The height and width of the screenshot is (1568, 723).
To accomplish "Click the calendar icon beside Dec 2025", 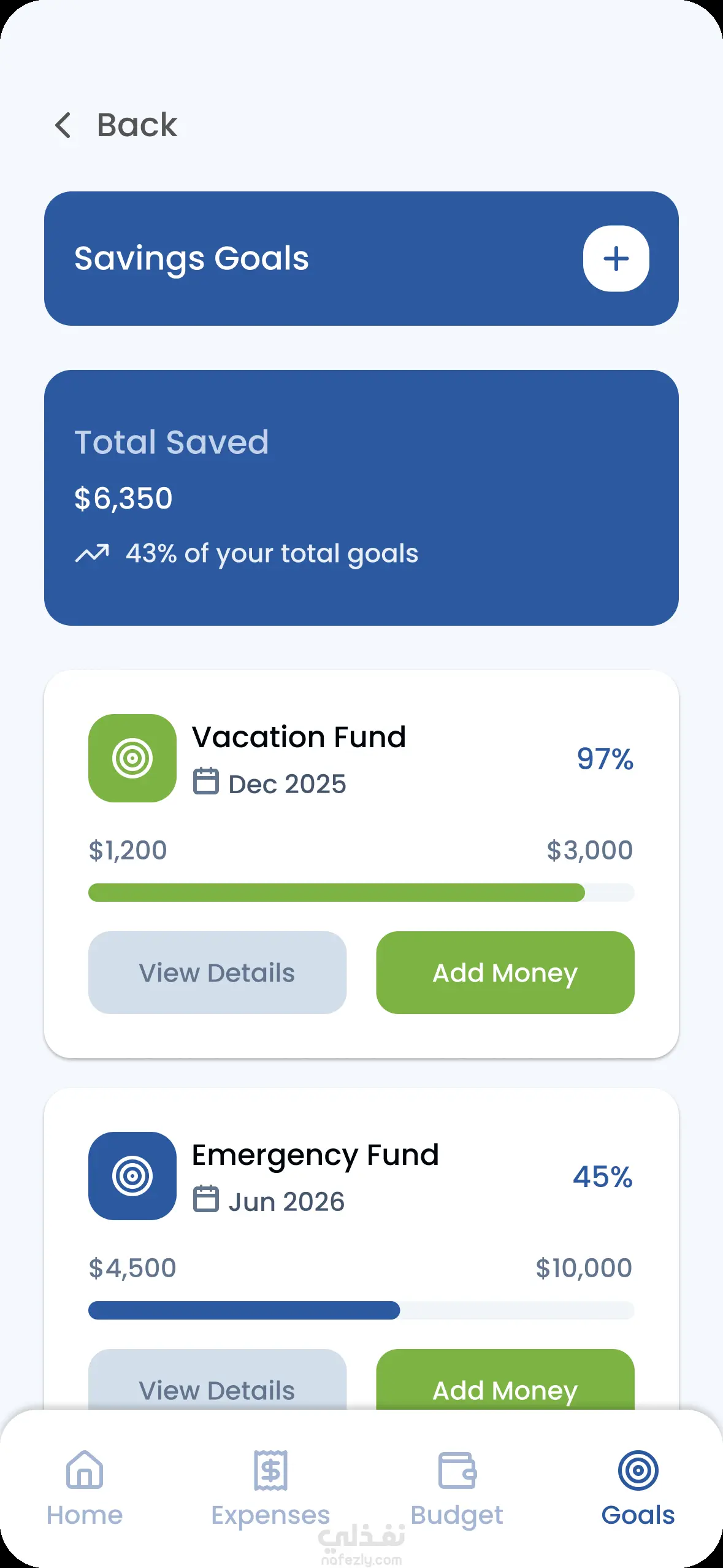I will (206, 781).
